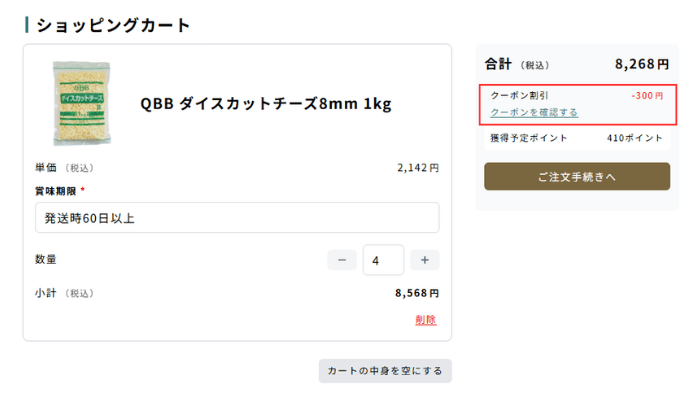Click the クーポン割引 label
The height and width of the screenshot is (400, 700).
tap(519, 95)
